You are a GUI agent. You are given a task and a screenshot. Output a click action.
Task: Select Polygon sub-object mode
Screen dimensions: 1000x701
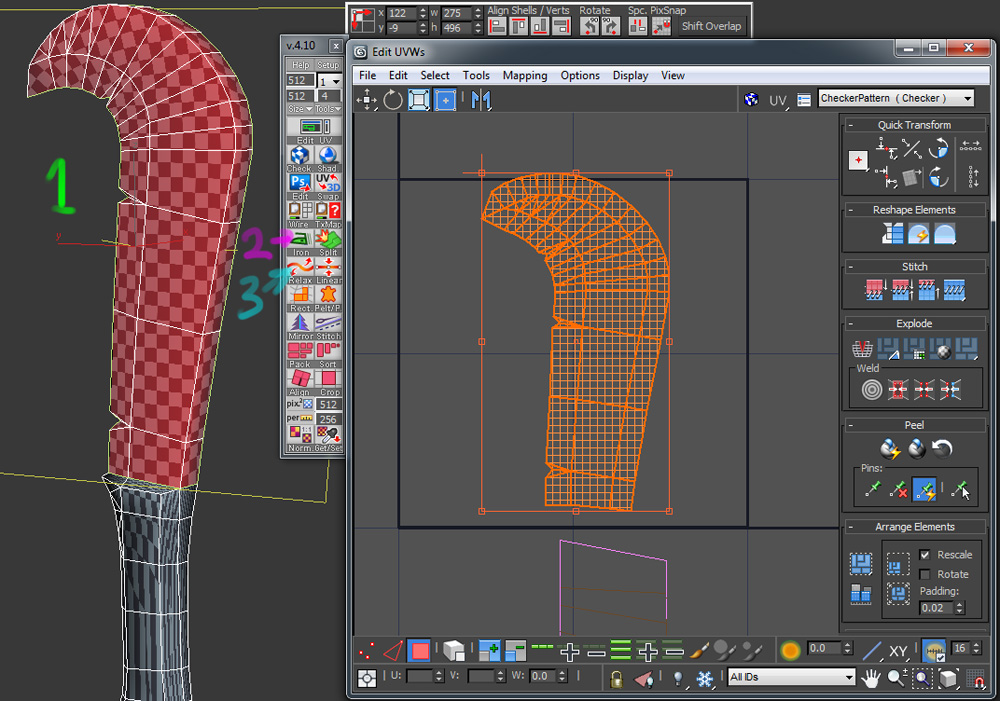pyautogui.click(x=420, y=651)
